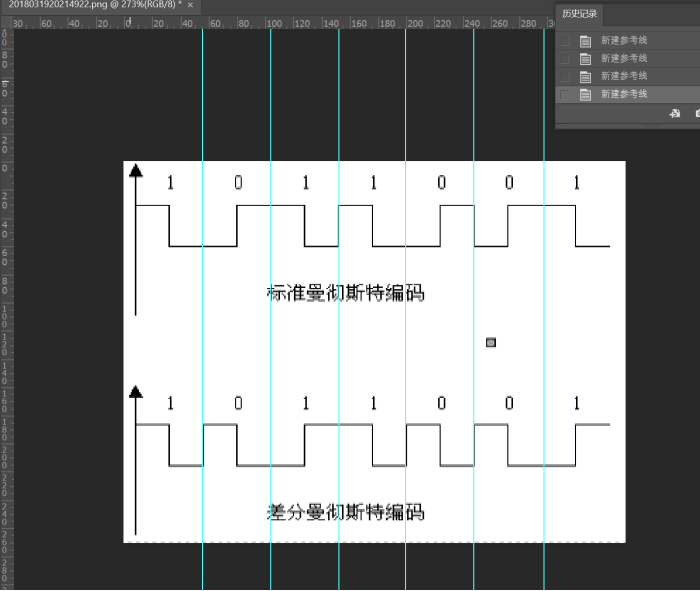Click the second 新建参考线 history state icon
The height and width of the screenshot is (591, 700).
tap(585, 59)
